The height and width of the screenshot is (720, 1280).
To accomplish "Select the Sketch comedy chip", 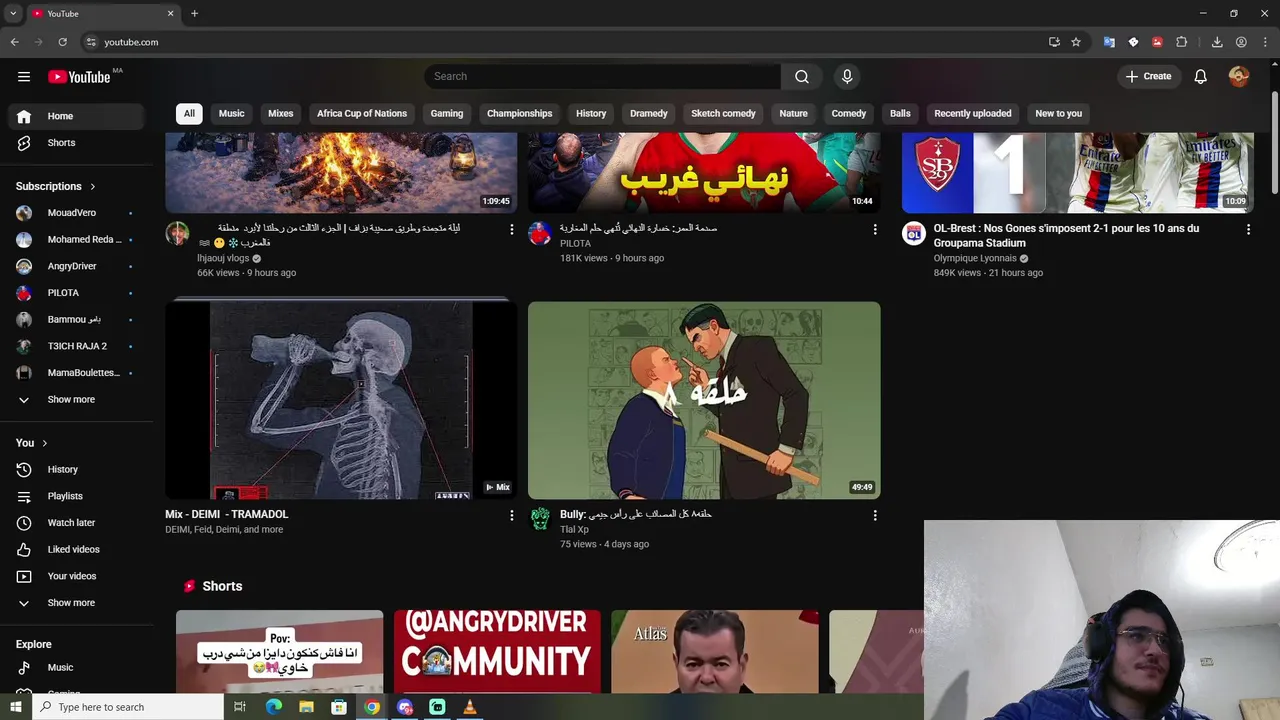I will (723, 114).
